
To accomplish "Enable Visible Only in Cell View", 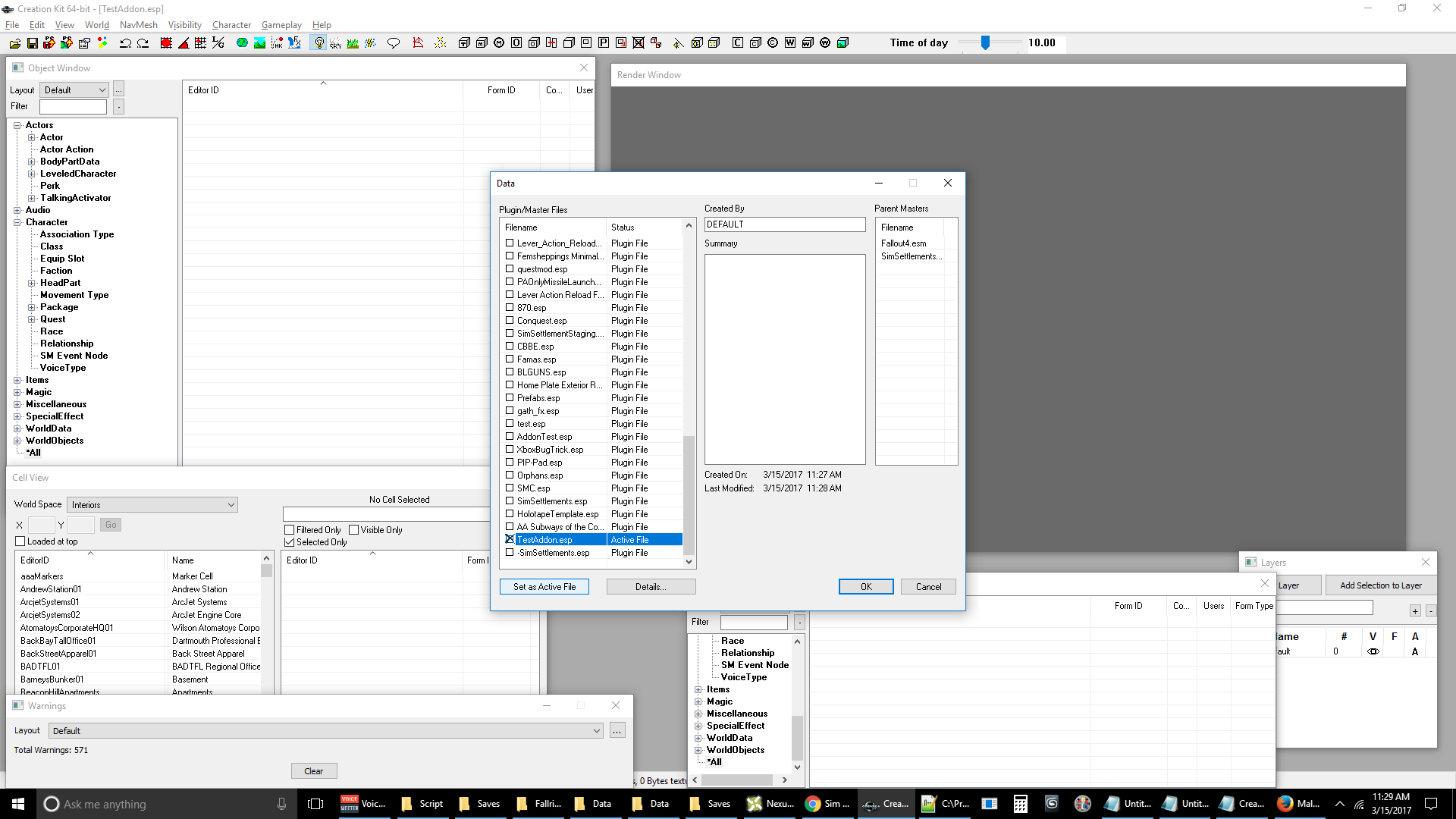I will [x=353, y=530].
